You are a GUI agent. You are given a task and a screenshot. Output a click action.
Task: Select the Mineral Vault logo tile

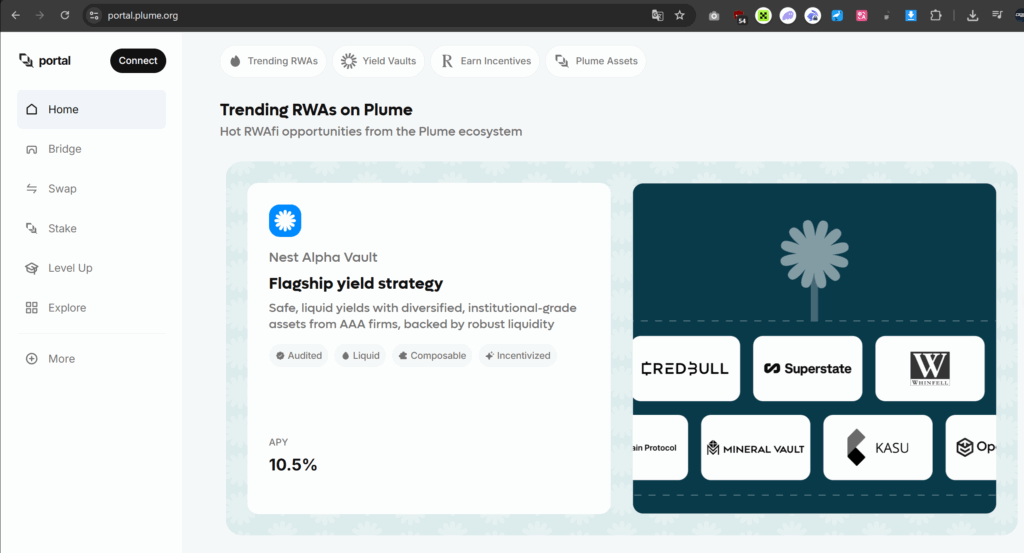tap(756, 448)
